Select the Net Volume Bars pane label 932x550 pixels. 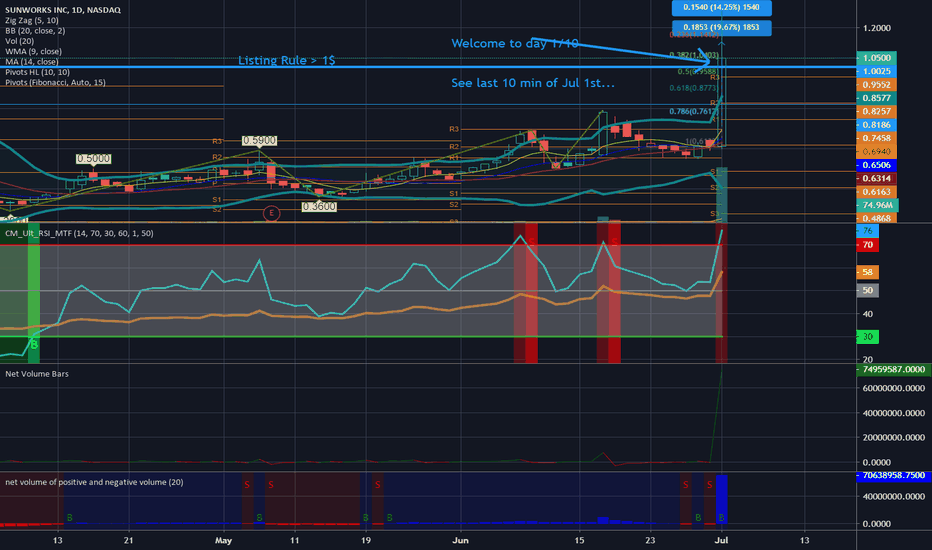(37, 374)
